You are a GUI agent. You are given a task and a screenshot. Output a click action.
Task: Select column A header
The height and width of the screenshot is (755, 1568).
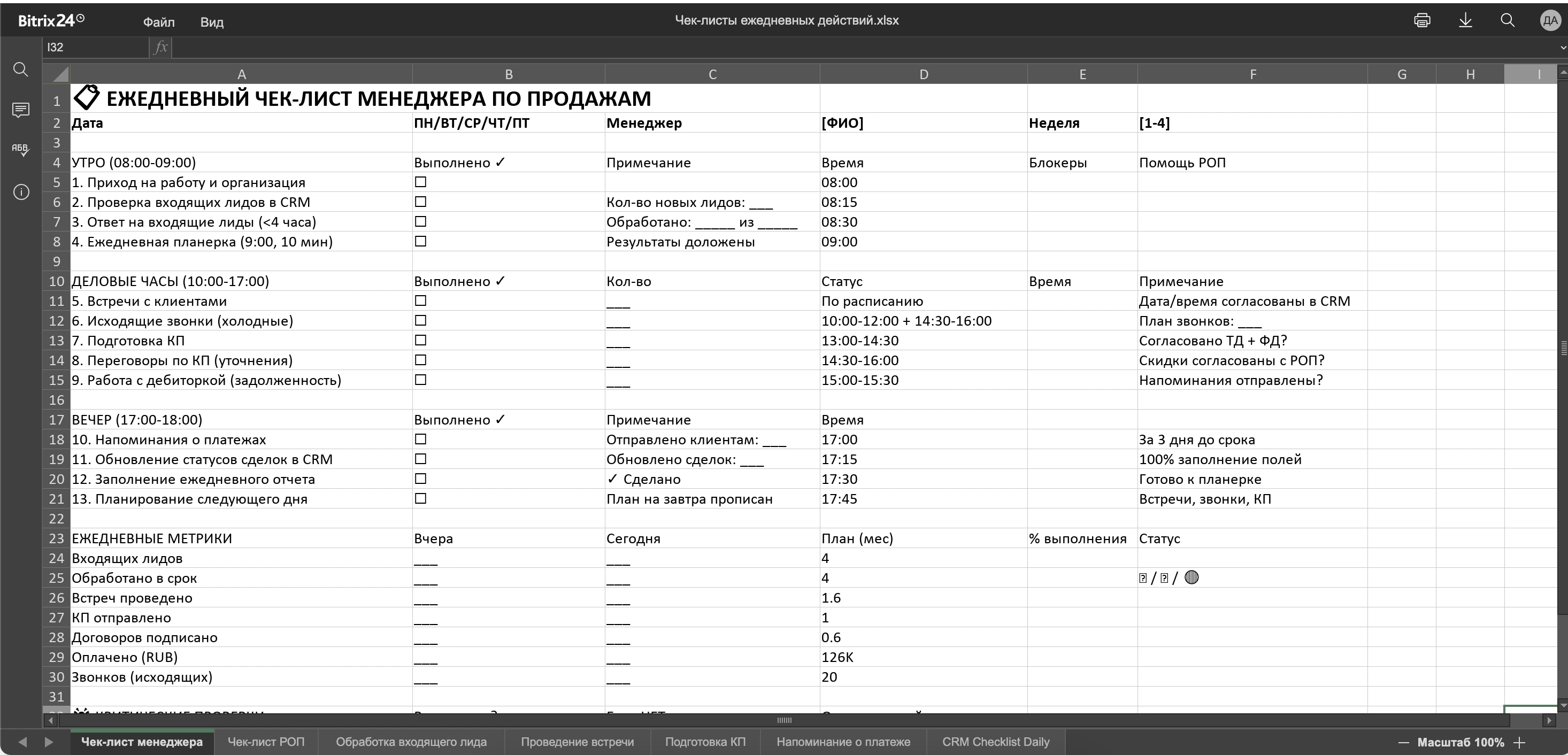pos(241,74)
